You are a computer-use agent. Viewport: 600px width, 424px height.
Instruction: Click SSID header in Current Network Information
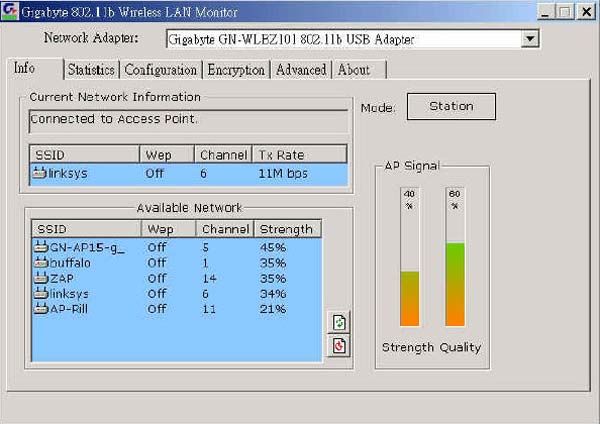(85, 155)
